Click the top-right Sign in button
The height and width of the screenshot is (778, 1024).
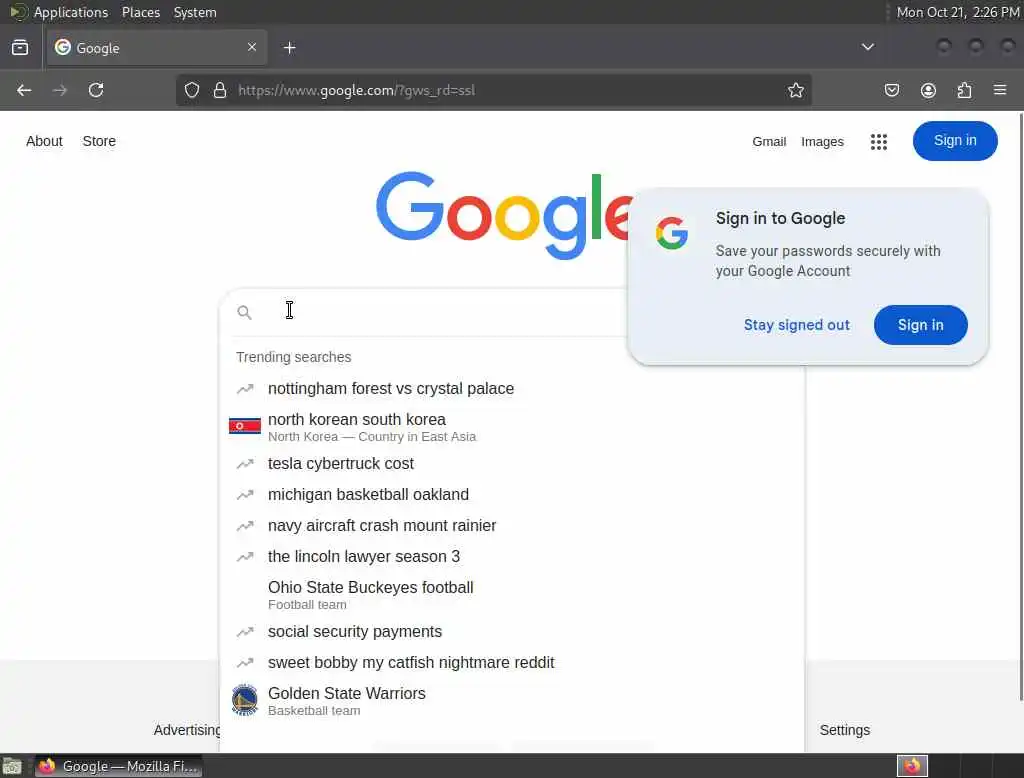coord(955,140)
